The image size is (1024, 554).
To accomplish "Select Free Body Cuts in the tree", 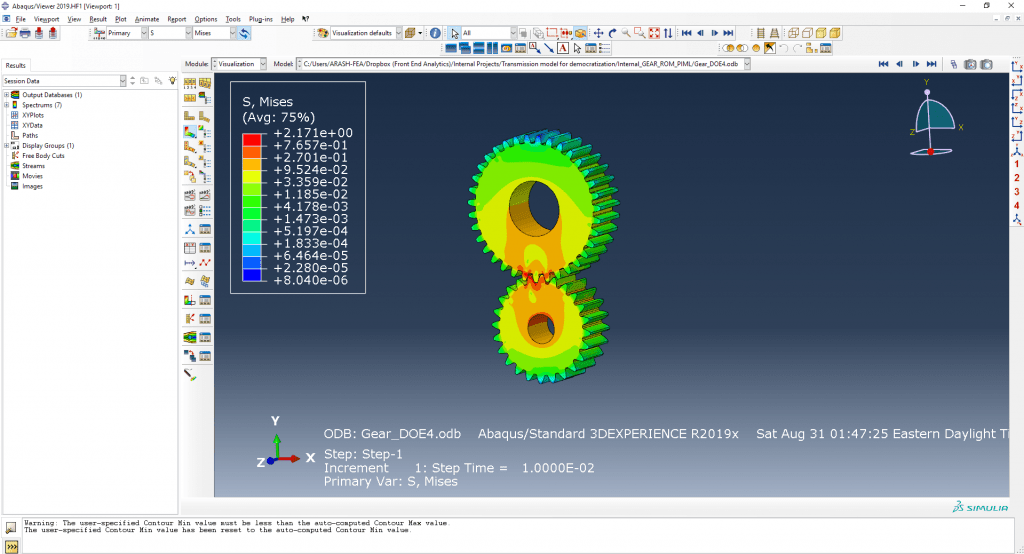I will click(x=43, y=155).
